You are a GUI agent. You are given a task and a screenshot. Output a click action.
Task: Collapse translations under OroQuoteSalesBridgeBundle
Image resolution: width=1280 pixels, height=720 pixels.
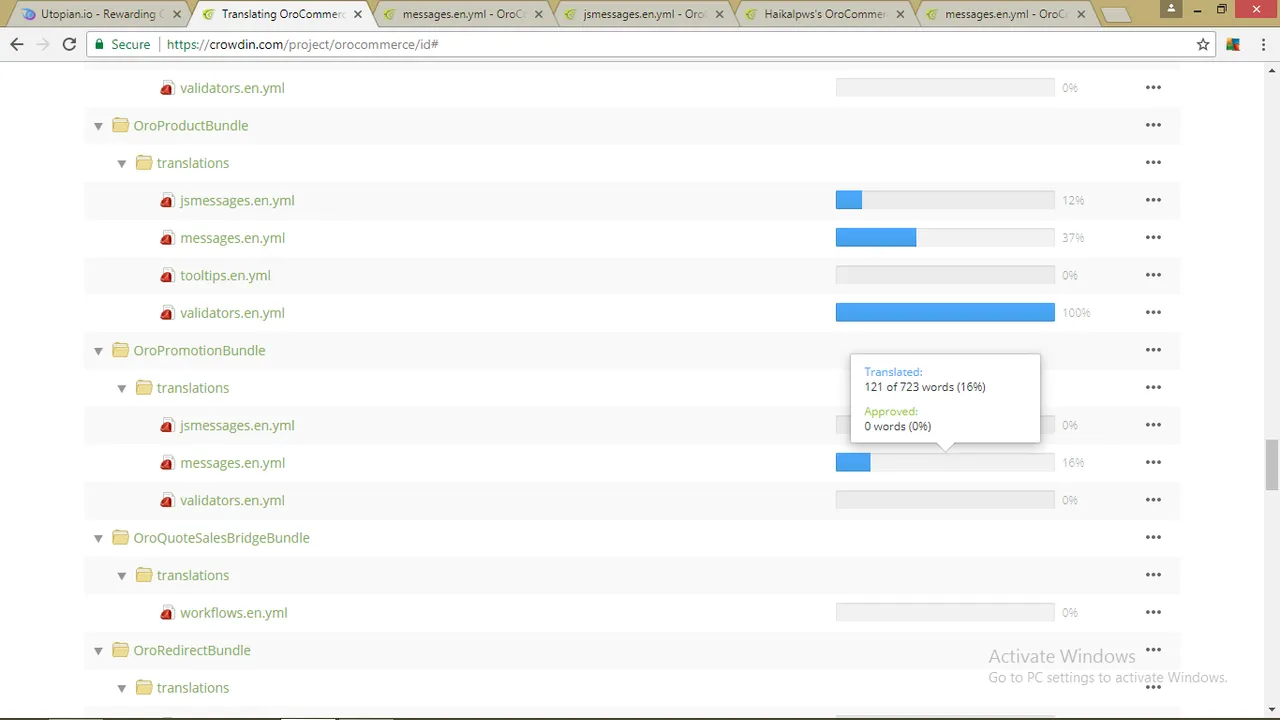click(x=122, y=576)
